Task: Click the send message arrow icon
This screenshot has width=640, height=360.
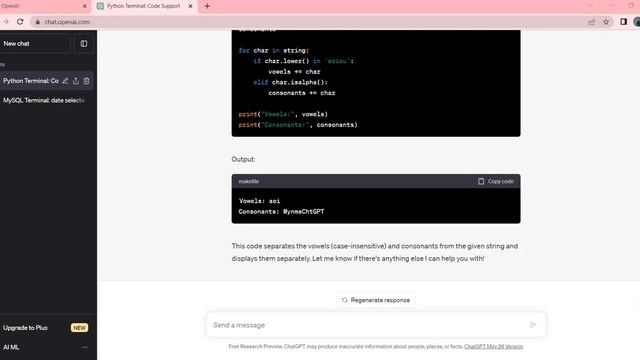Action: pos(533,325)
